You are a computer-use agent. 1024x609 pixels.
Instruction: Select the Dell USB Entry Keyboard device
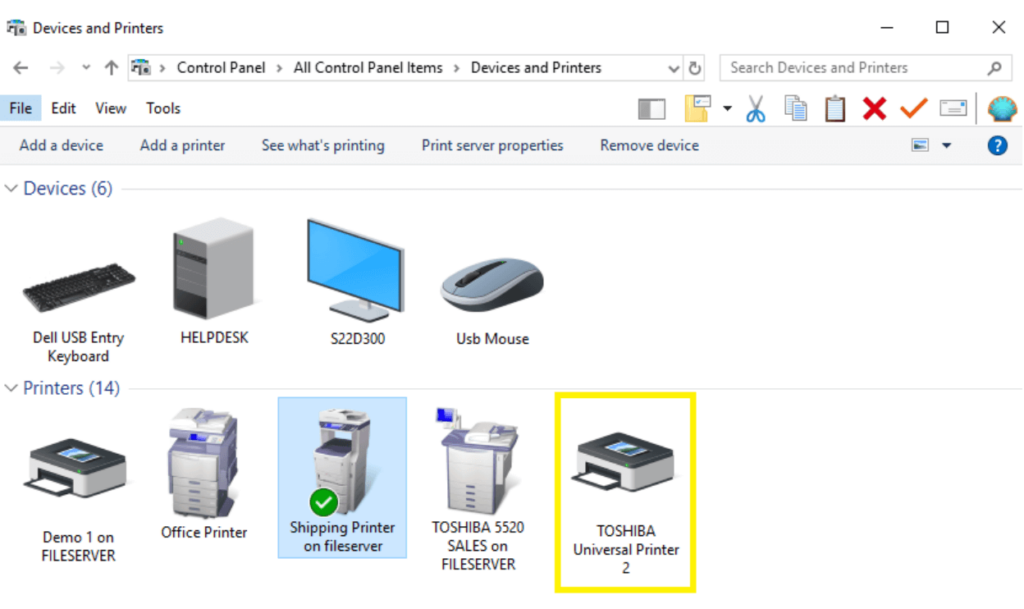78,312
